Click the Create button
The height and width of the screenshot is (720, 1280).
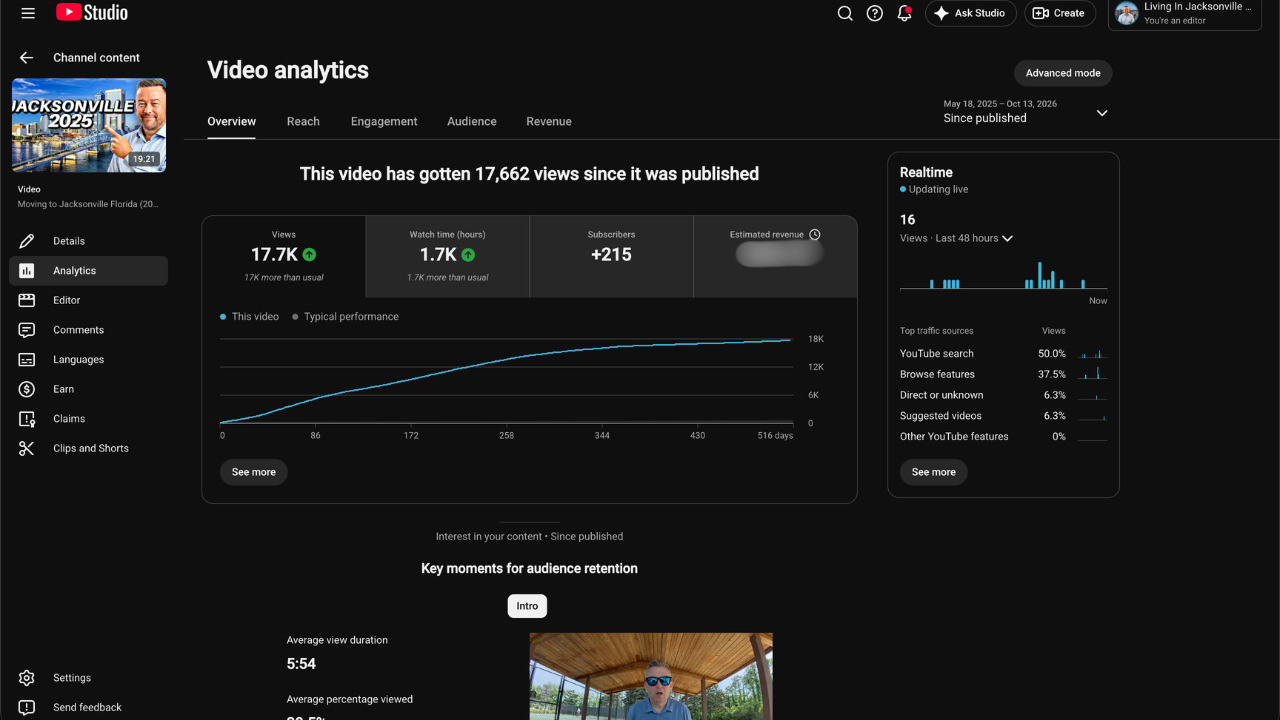1060,13
